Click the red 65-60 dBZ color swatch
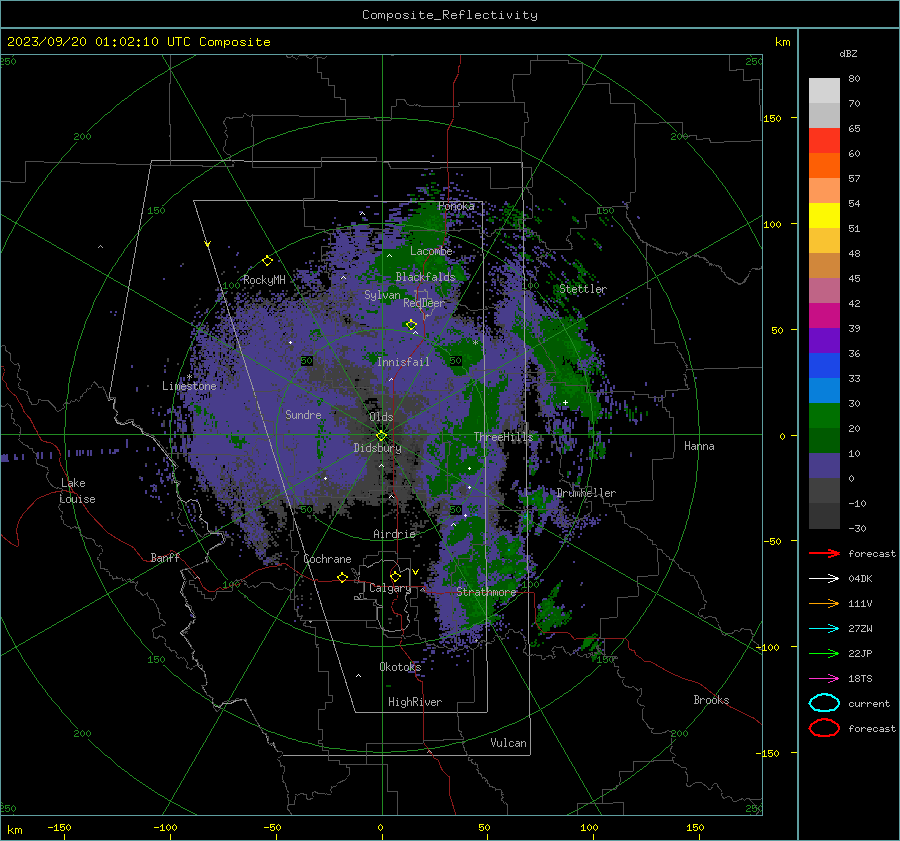This screenshot has height=841, width=900. (x=824, y=141)
